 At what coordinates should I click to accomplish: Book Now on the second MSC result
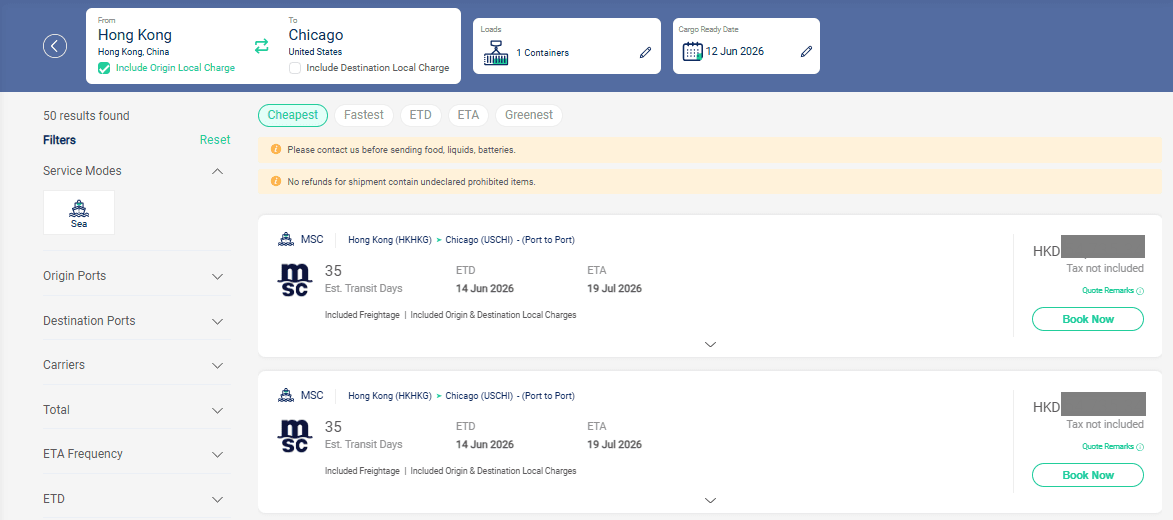pos(1088,474)
